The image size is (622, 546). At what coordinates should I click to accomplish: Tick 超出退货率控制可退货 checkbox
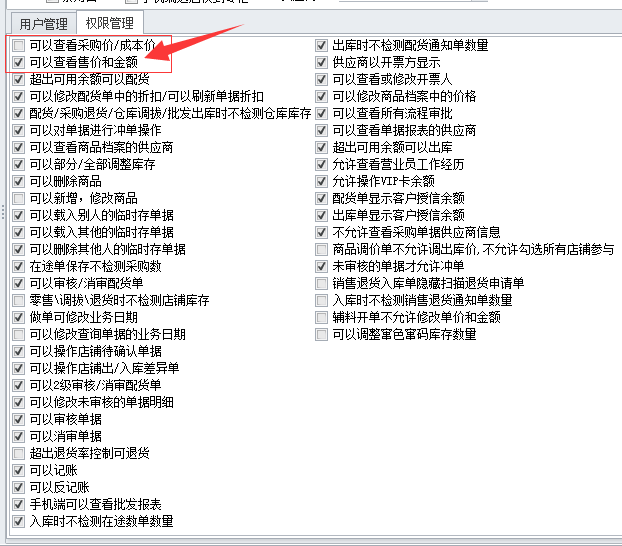18,453
